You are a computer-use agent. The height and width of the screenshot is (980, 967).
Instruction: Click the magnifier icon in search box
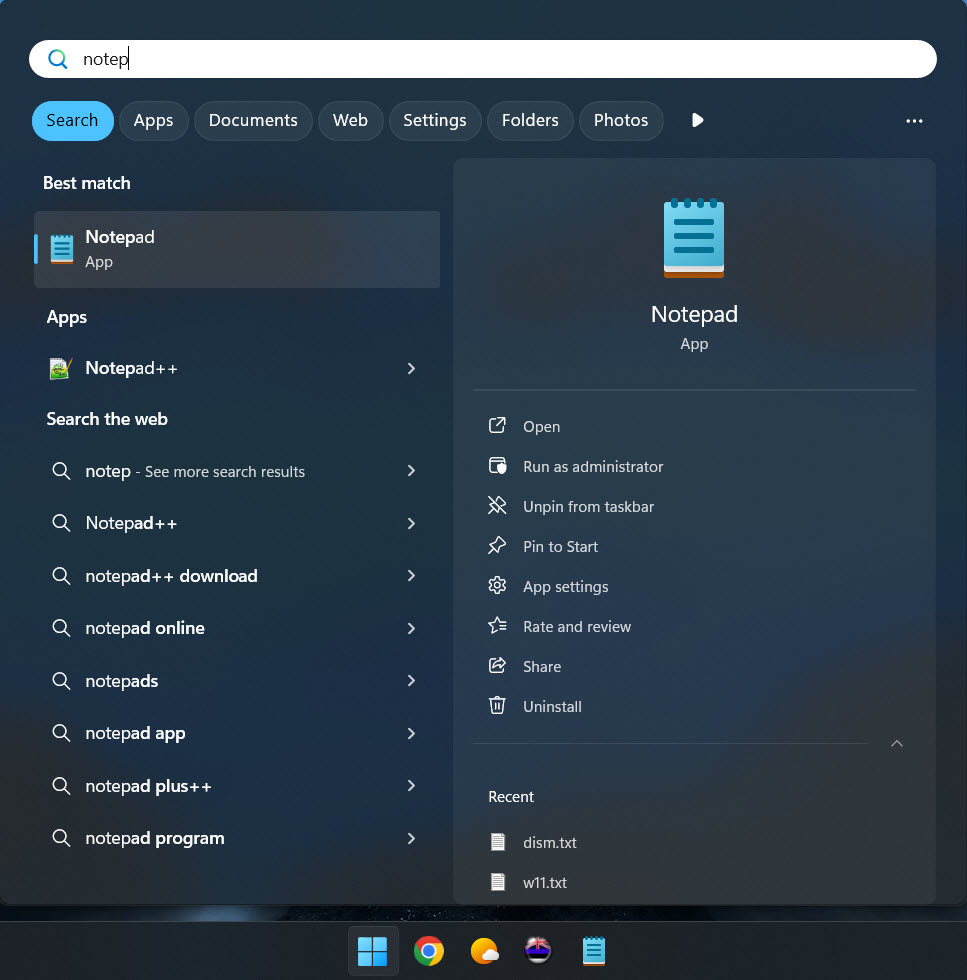point(58,59)
